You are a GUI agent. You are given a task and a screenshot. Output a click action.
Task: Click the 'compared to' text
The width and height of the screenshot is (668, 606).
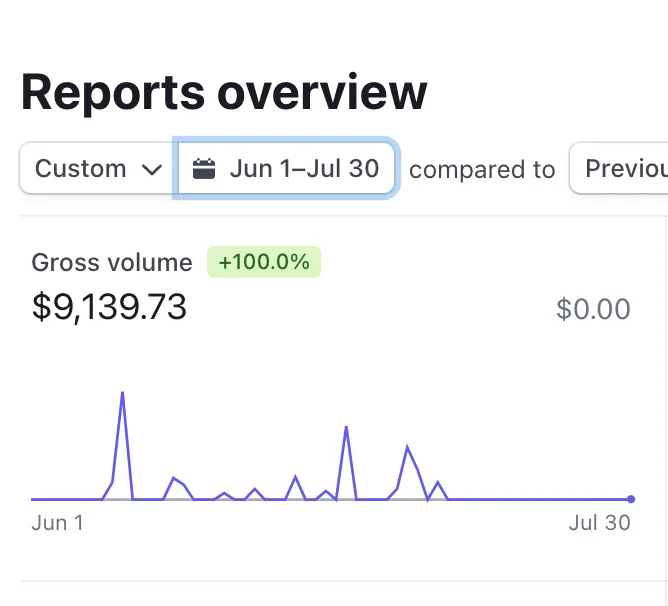coord(482,170)
